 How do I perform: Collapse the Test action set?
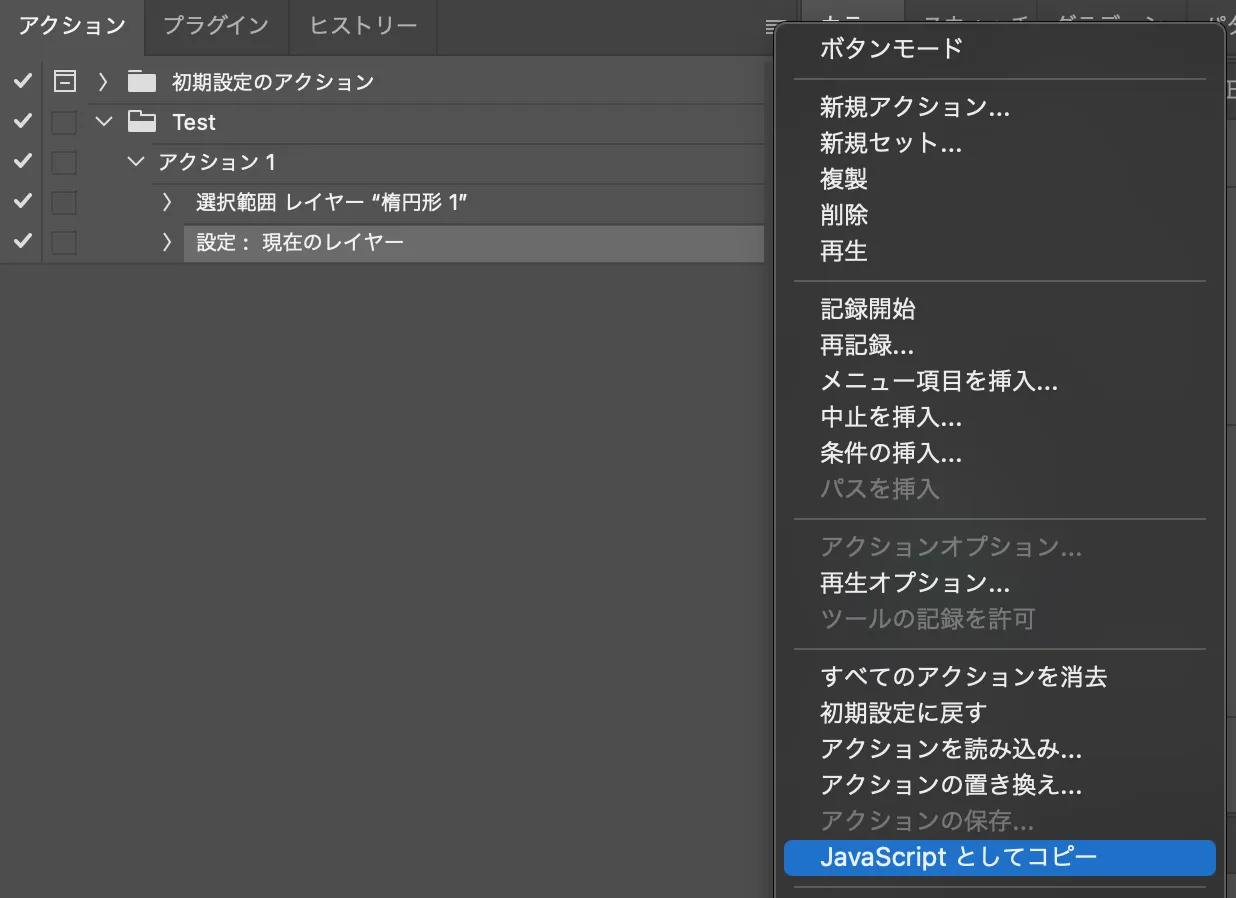(x=103, y=122)
